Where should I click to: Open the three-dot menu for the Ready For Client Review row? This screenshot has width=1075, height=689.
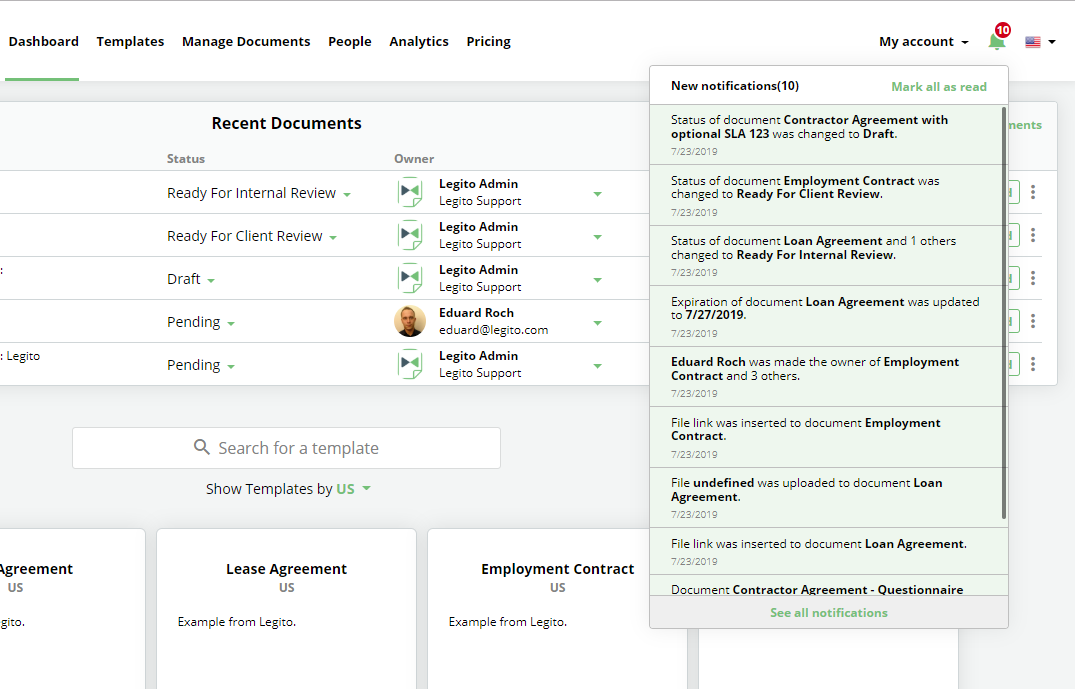(1032, 235)
